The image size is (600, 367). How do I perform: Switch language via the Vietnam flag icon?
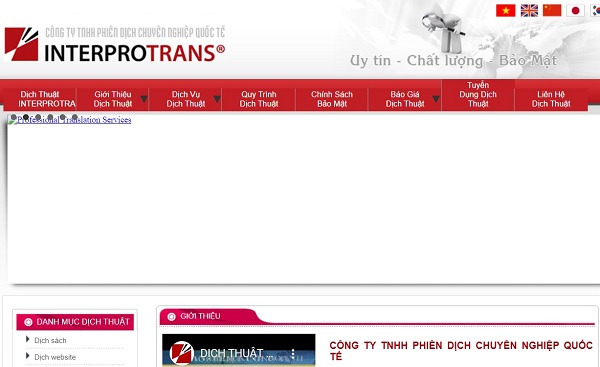pos(505,10)
